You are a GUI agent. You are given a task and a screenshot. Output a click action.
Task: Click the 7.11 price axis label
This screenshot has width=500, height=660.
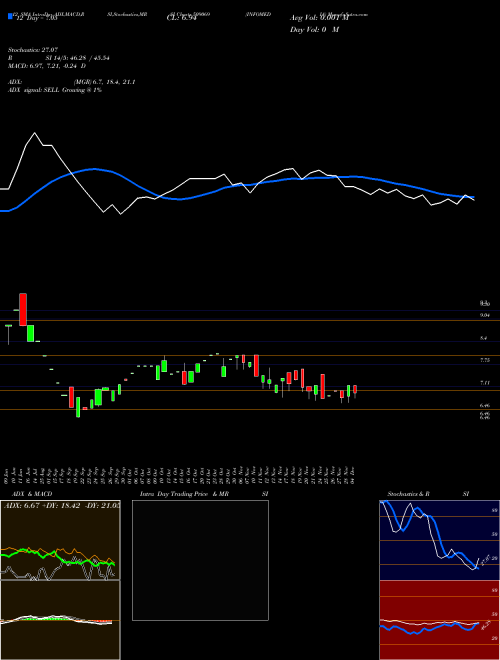coord(485,383)
